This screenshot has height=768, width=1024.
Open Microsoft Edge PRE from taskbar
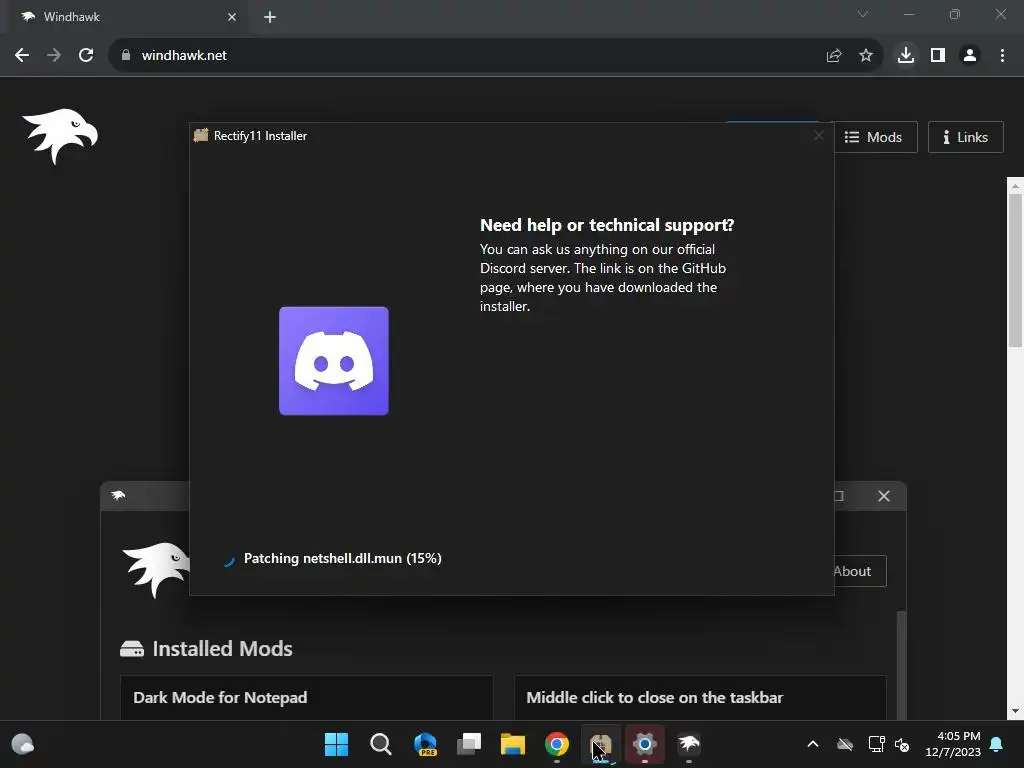(425, 744)
